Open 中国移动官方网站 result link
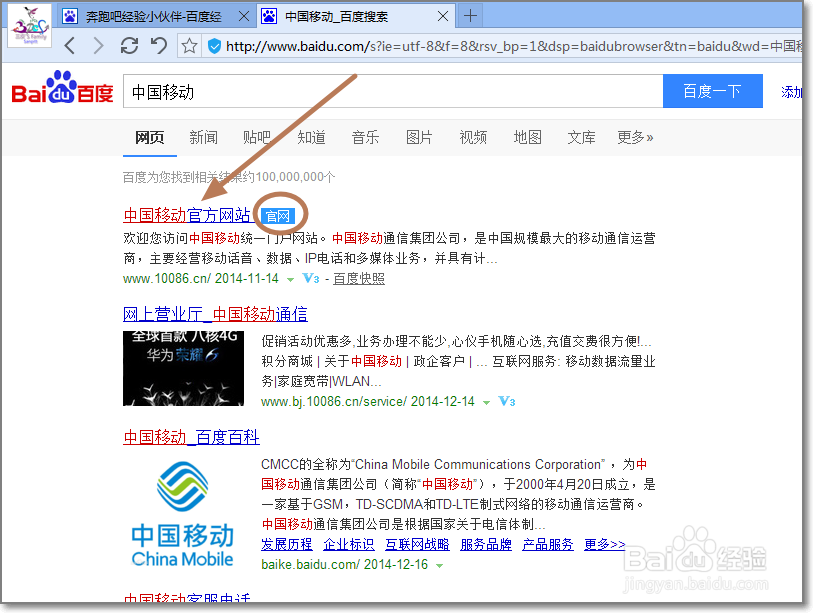Image resolution: width=813 pixels, height=613 pixels. click(x=187, y=215)
